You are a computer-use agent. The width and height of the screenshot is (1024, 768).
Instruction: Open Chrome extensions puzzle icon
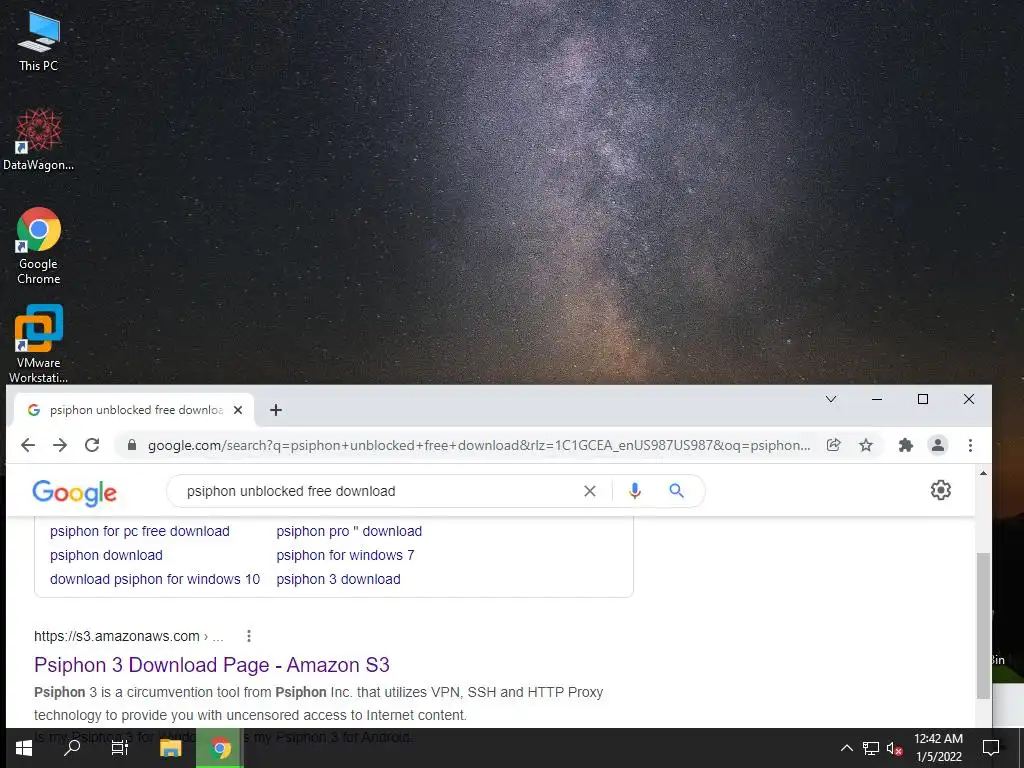click(x=906, y=445)
